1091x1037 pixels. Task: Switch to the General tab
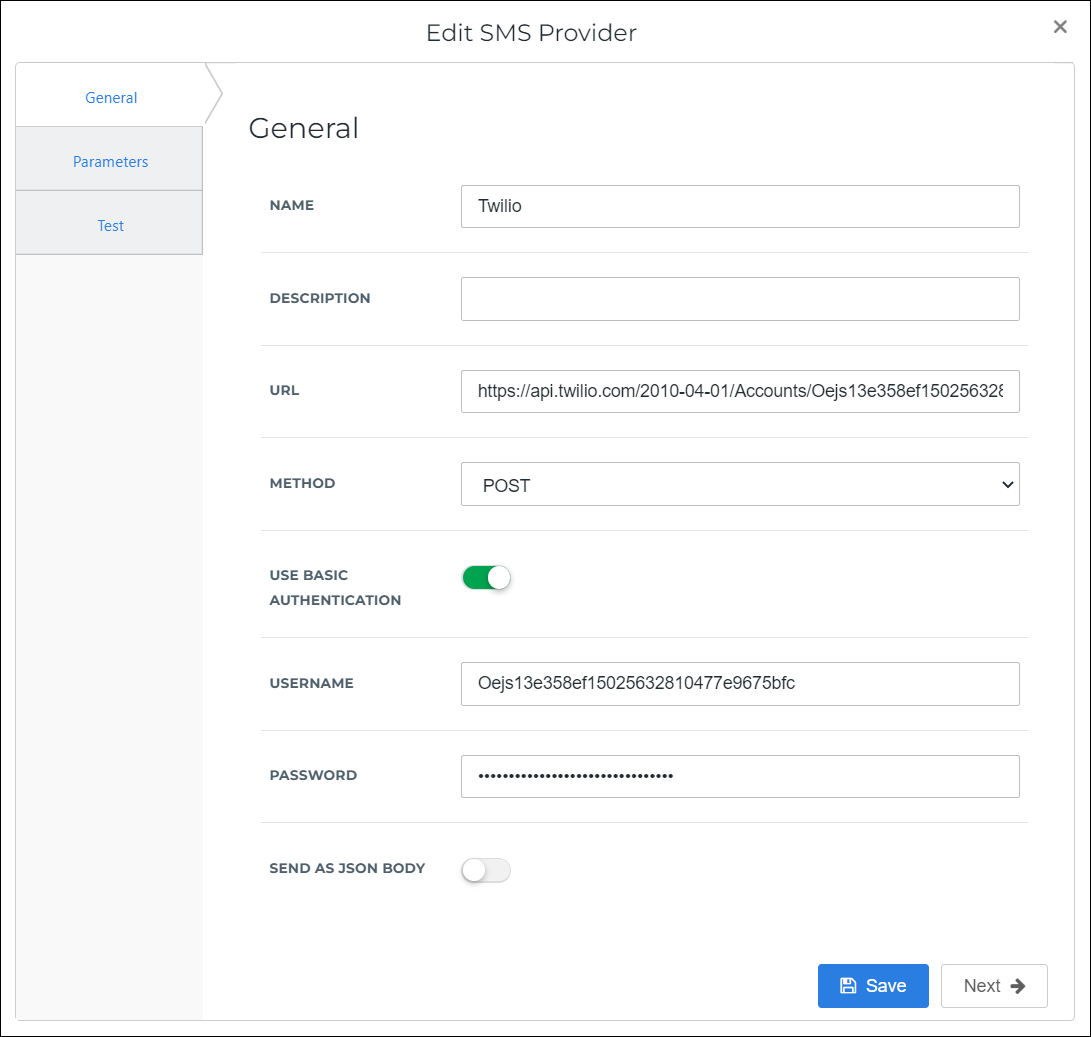[111, 97]
